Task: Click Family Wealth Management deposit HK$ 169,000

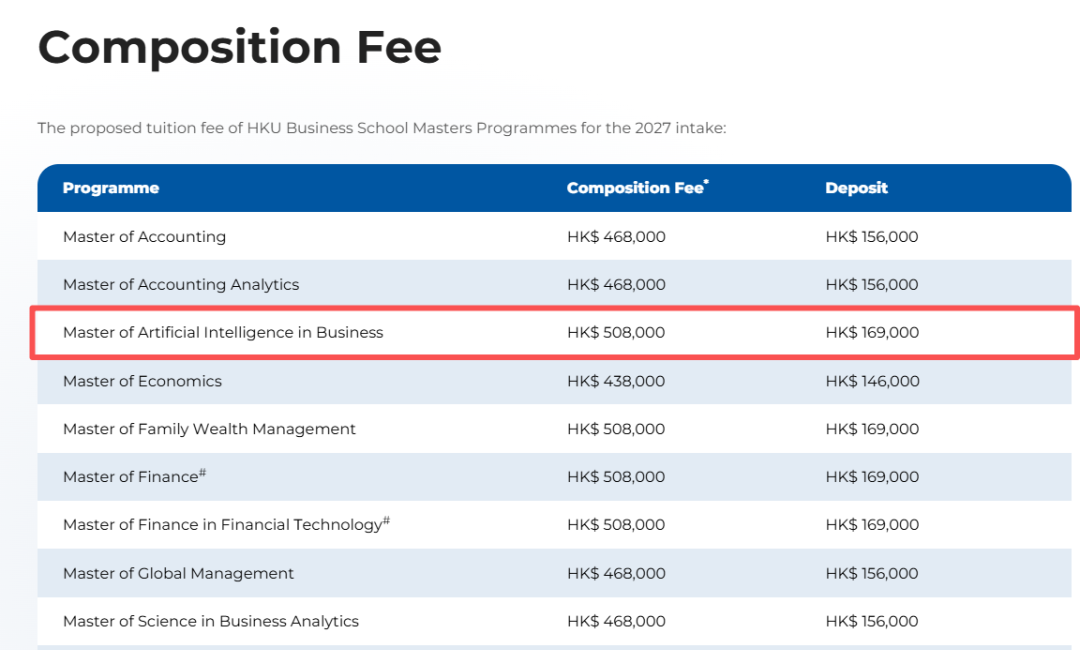Action: 872,429
